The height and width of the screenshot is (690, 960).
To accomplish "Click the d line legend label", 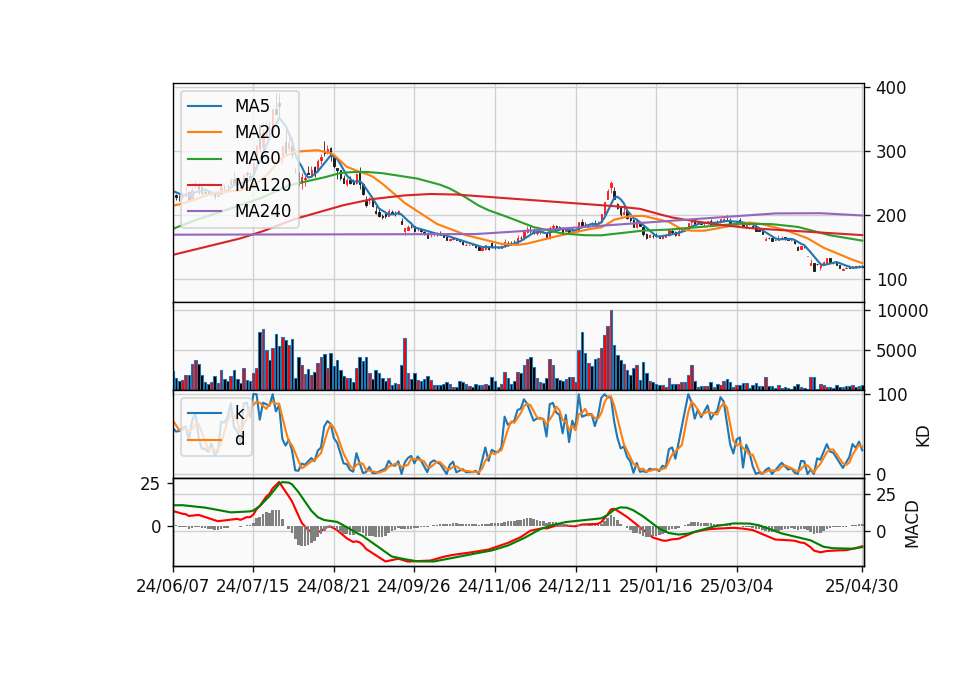I will 240,438.
